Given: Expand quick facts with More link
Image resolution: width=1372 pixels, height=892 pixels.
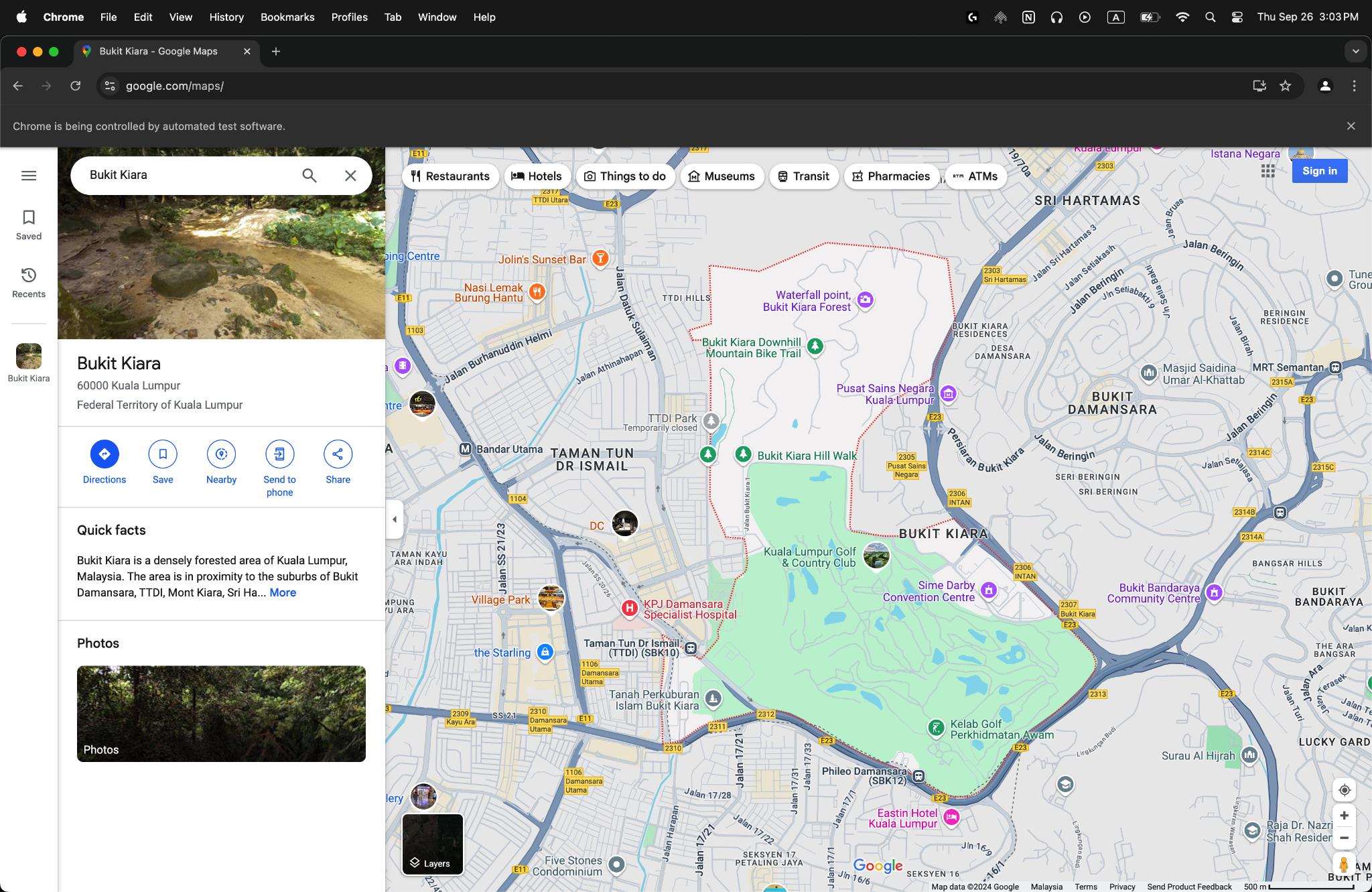Looking at the screenshot, I should point(283,592).
